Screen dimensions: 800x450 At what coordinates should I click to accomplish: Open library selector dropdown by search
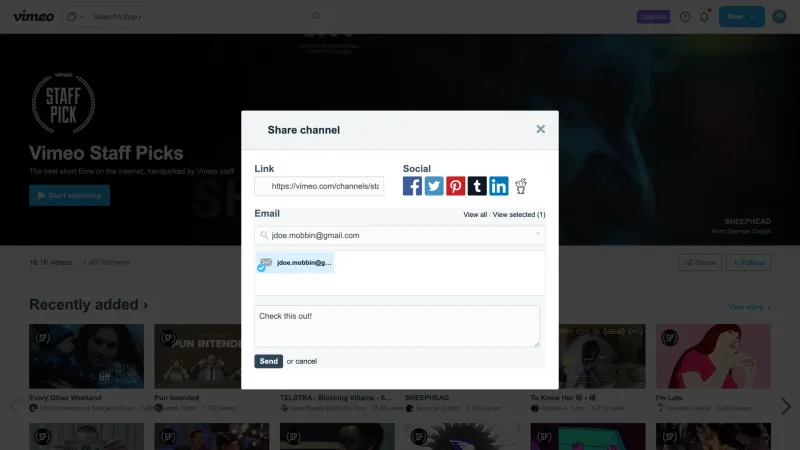click(x=76, y=17)
